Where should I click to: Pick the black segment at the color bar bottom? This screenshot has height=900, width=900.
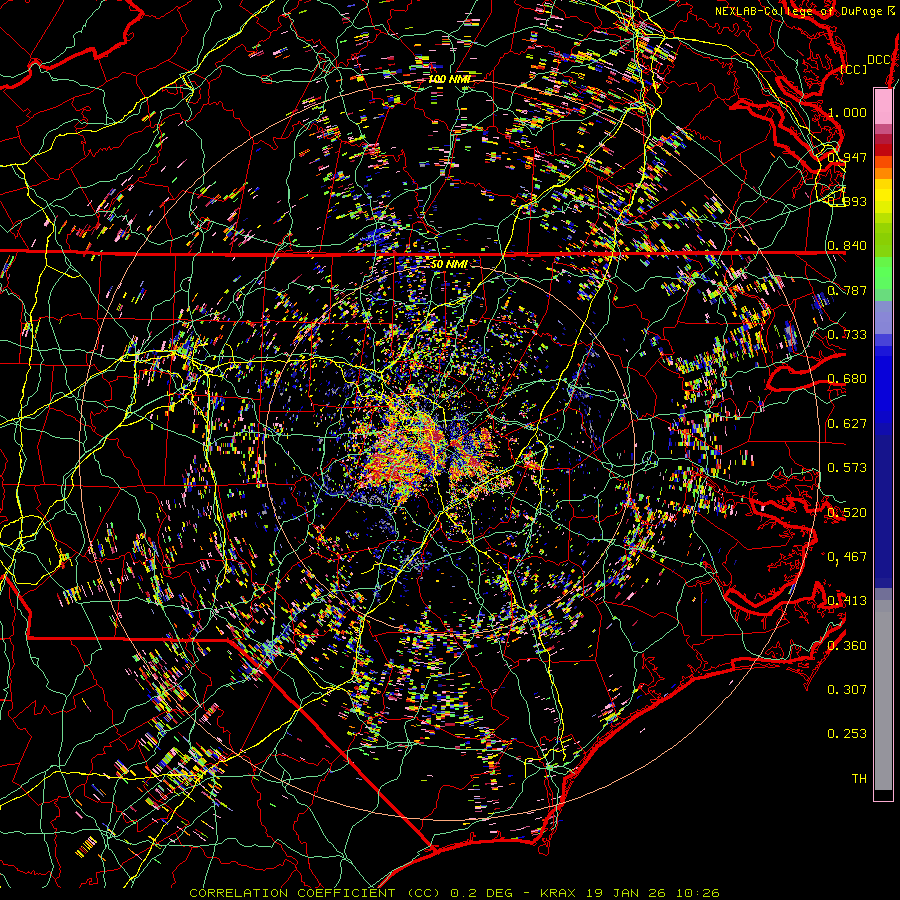tap(883, 794)
